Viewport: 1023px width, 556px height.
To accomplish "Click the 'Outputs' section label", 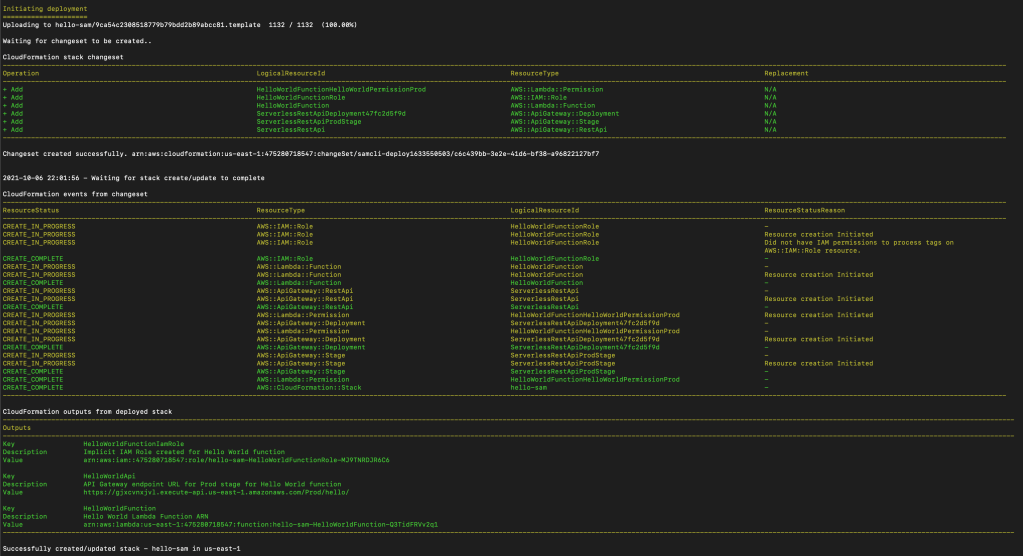I will click(16, 427).
